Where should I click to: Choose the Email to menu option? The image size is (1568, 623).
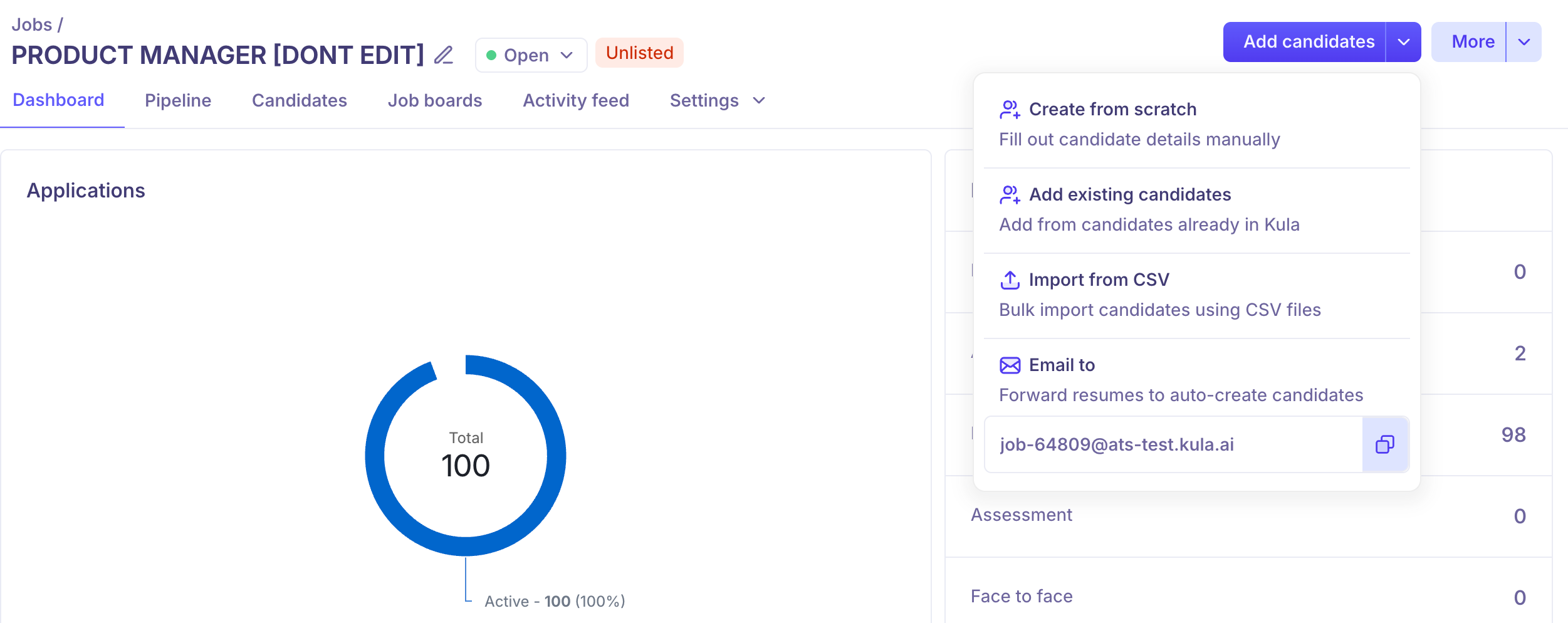tap(1197, 380)
